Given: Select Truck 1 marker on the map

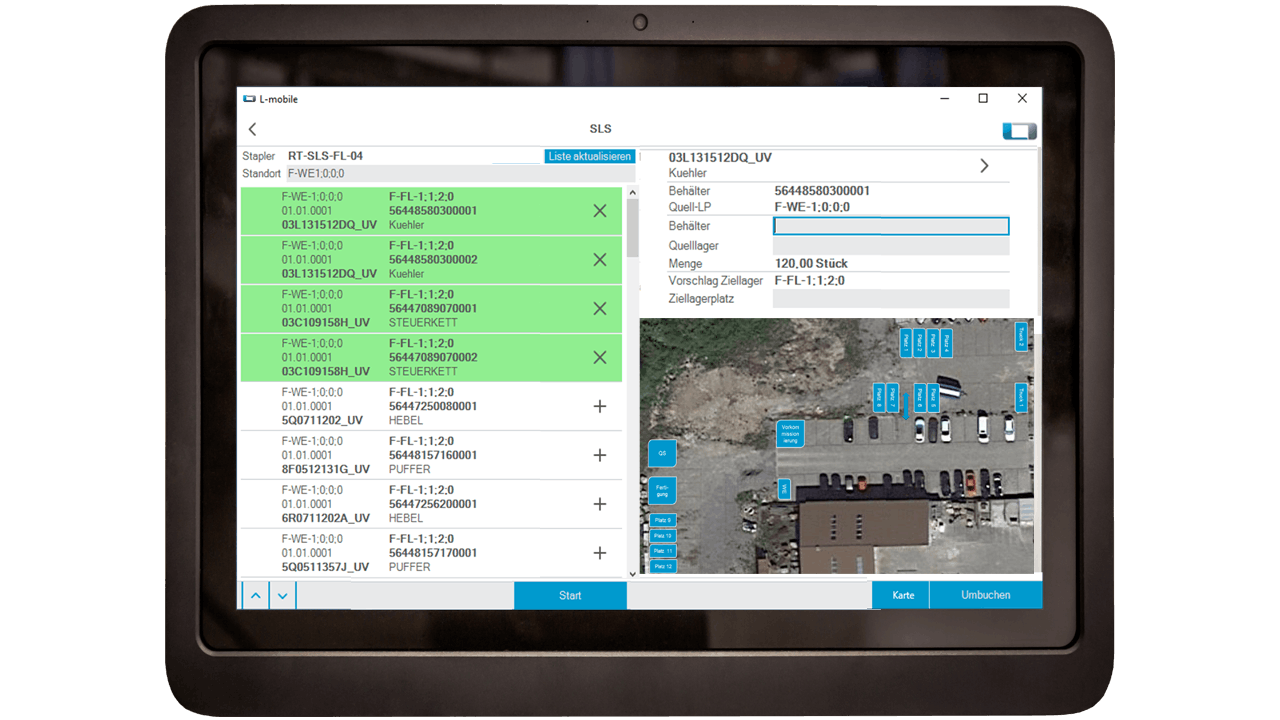Looking at the screenshot, I should pos(1021,398).
